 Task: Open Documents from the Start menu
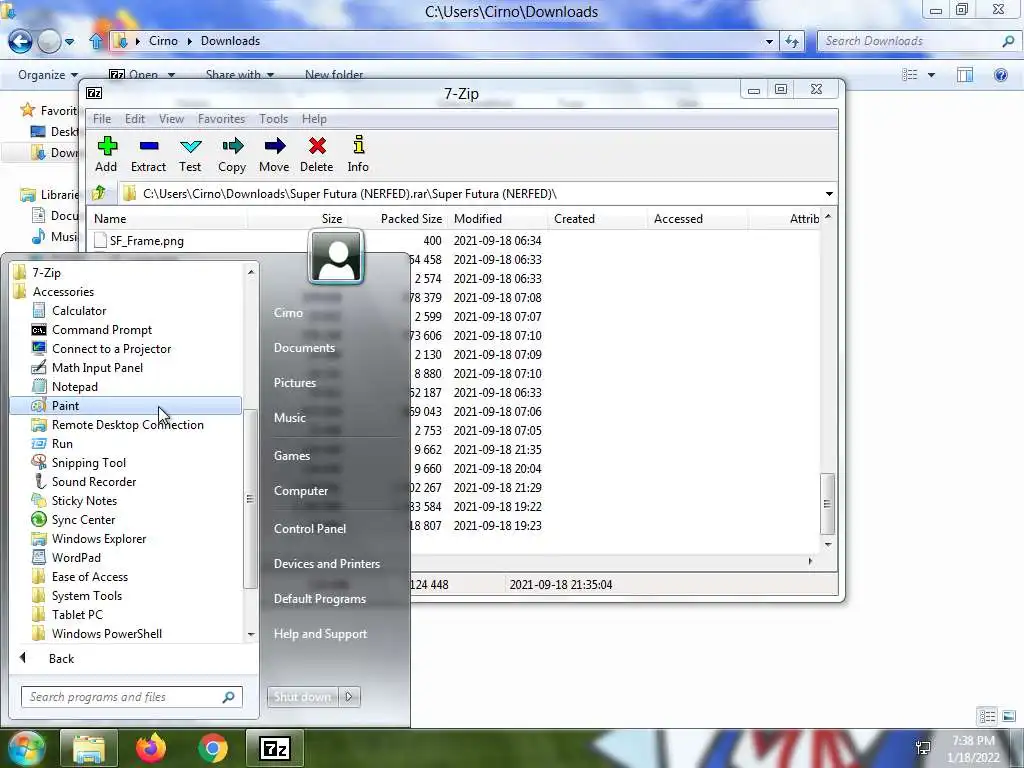click(x=304, y=348)
